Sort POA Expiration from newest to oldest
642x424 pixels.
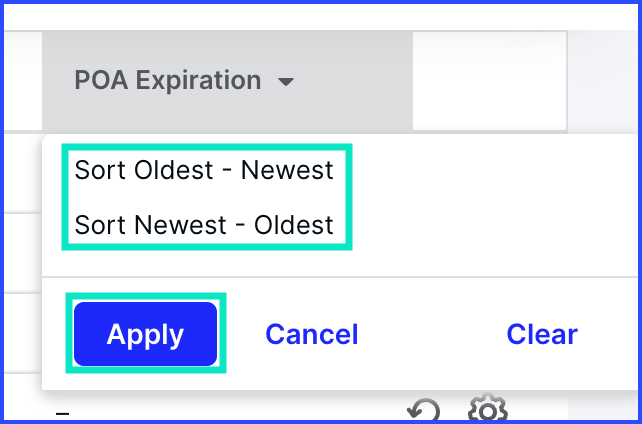(204, 225)
